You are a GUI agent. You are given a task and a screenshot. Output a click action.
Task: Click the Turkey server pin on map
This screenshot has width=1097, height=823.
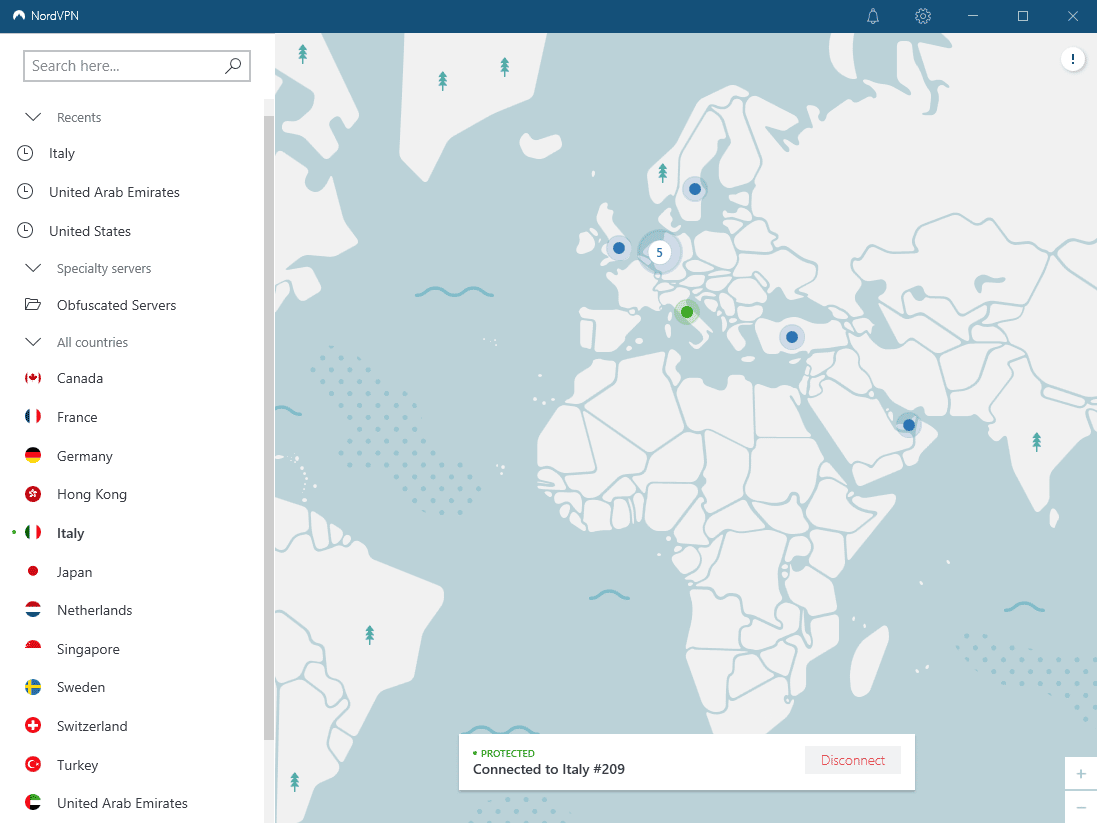[791, 337]
